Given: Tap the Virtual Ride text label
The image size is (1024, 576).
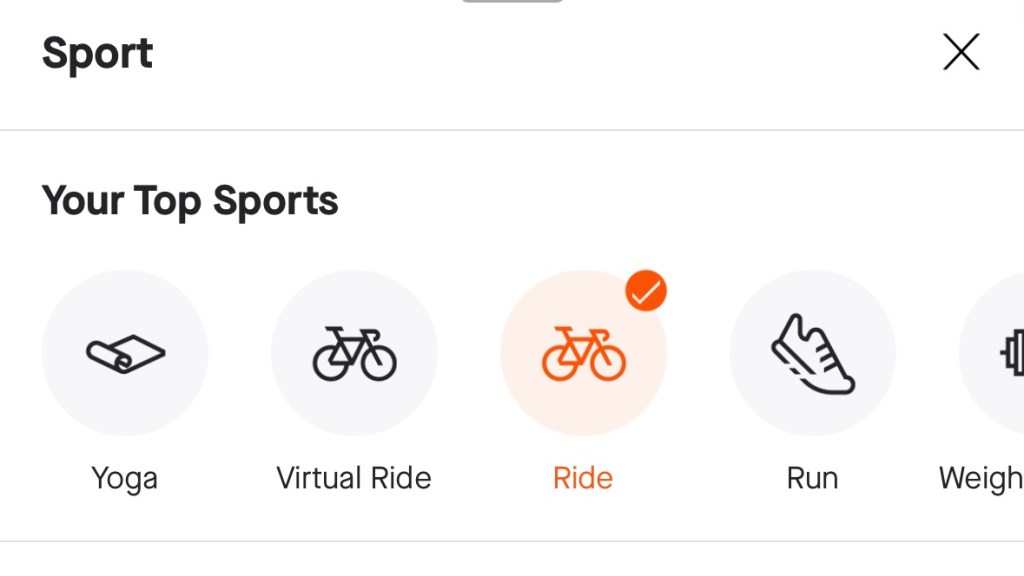Looking at the screenshot, I should pyautogui.click(x=354, y=478).
